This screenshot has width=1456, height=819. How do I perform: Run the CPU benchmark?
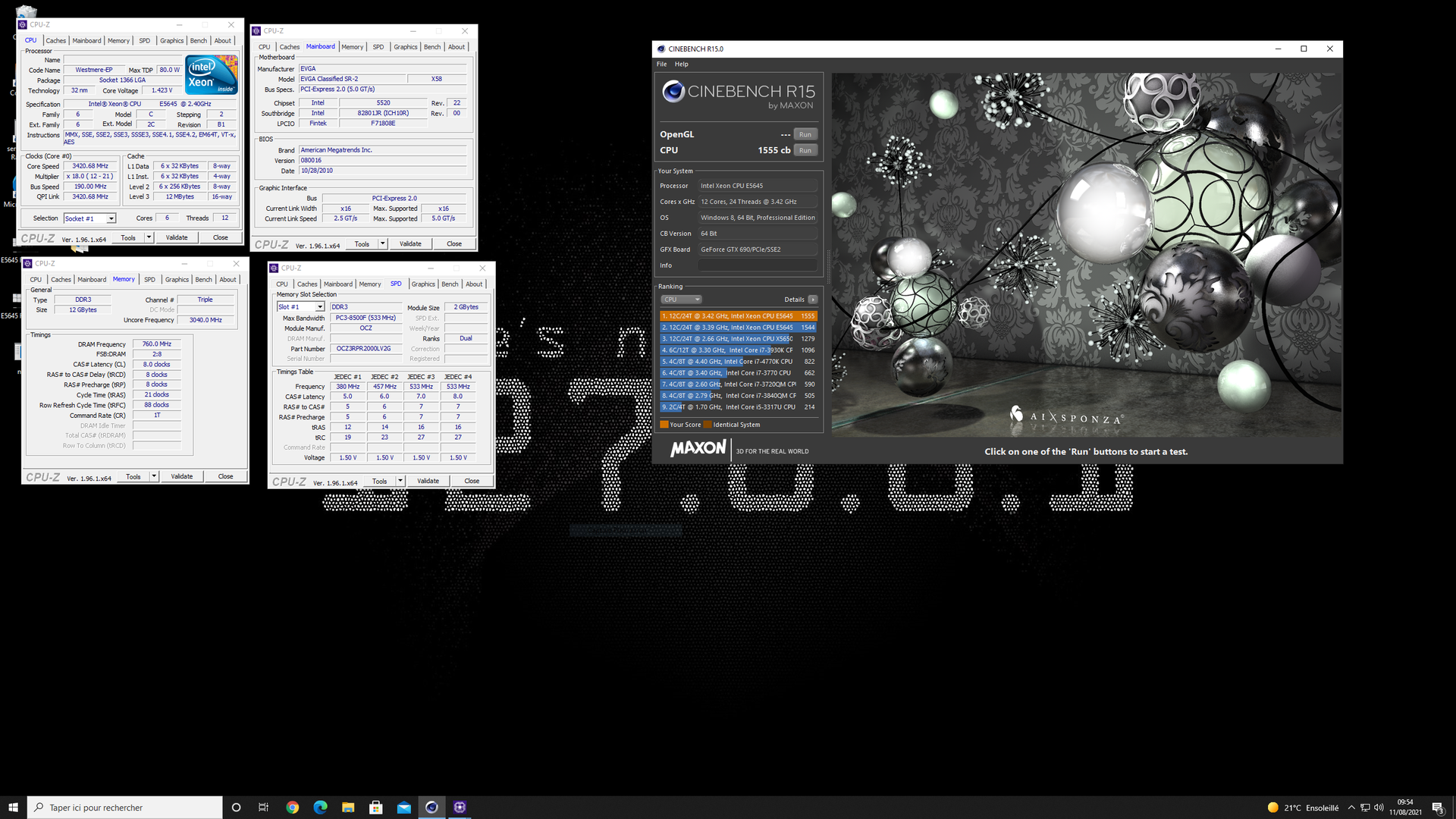[x=805, y=150]
